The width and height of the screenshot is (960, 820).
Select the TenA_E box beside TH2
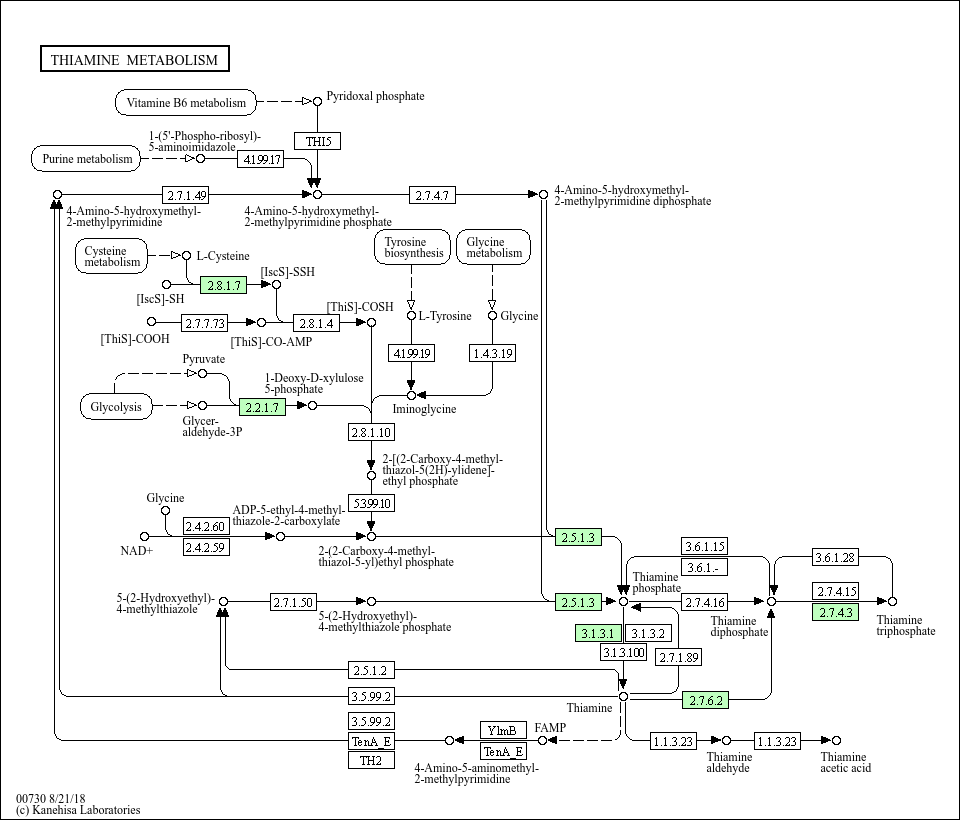(371, 741)
